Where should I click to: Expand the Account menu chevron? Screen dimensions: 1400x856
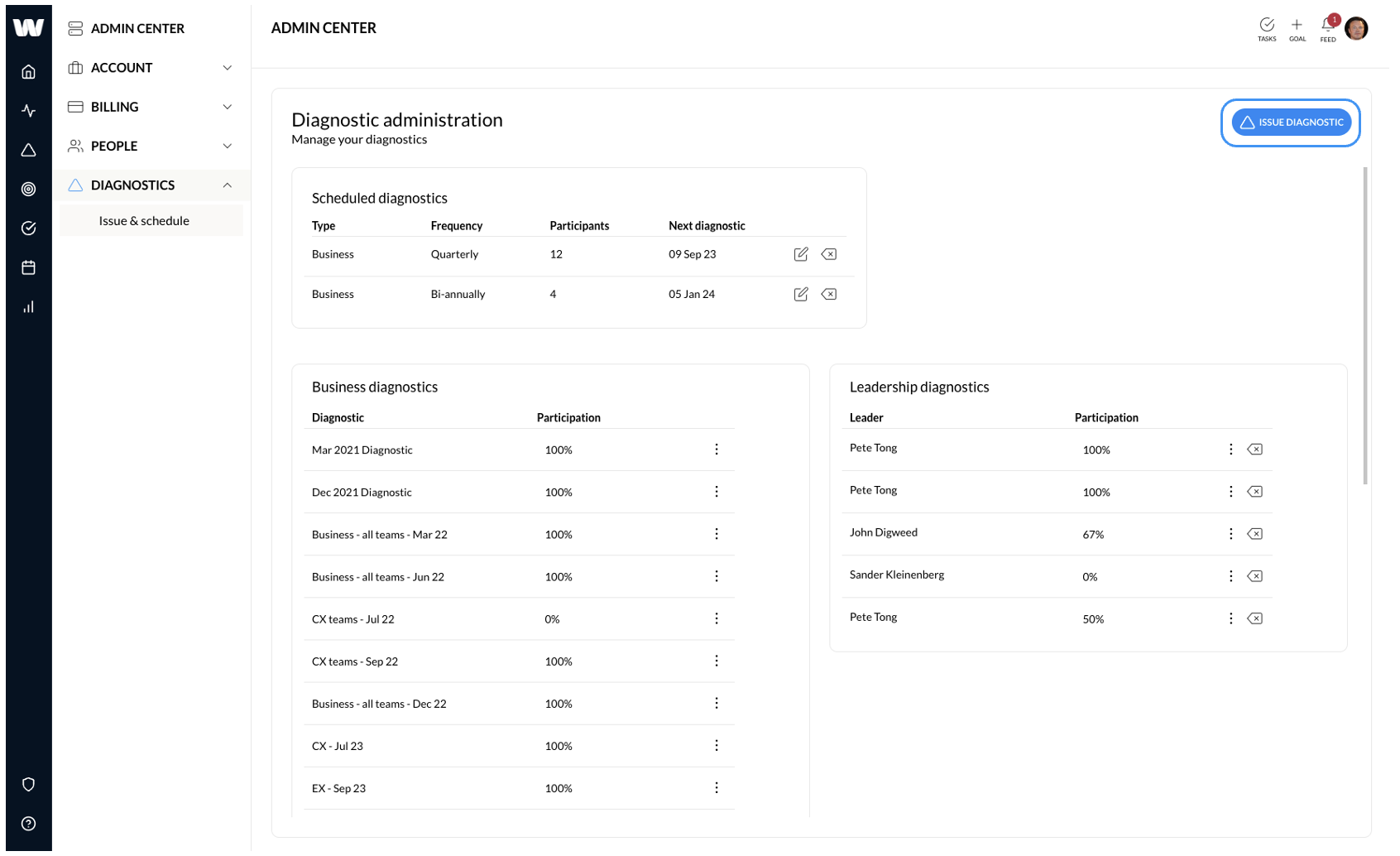tap(228, 68)
